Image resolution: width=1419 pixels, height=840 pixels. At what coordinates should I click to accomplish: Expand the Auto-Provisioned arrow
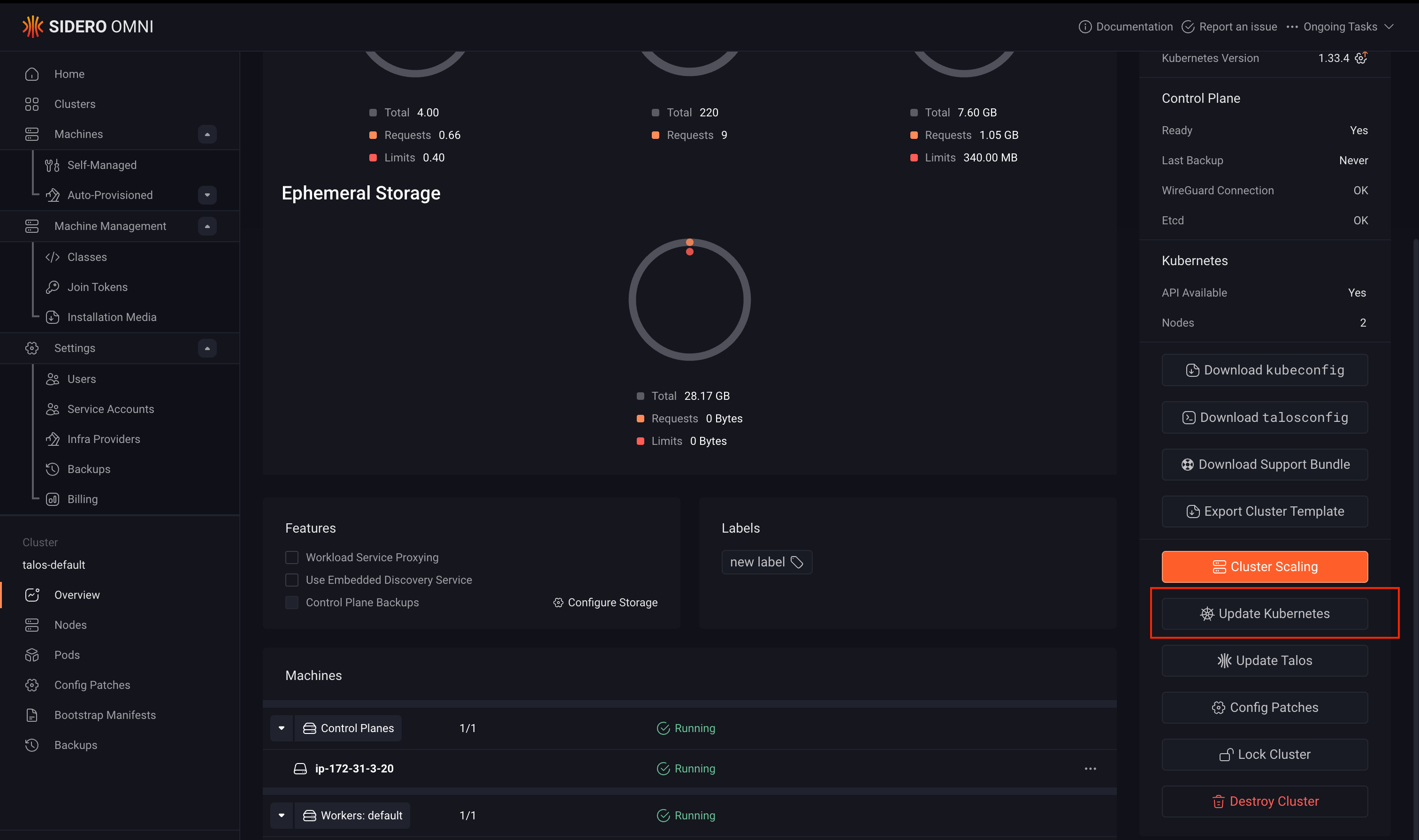pyautogui.click(x=207, y=195)
